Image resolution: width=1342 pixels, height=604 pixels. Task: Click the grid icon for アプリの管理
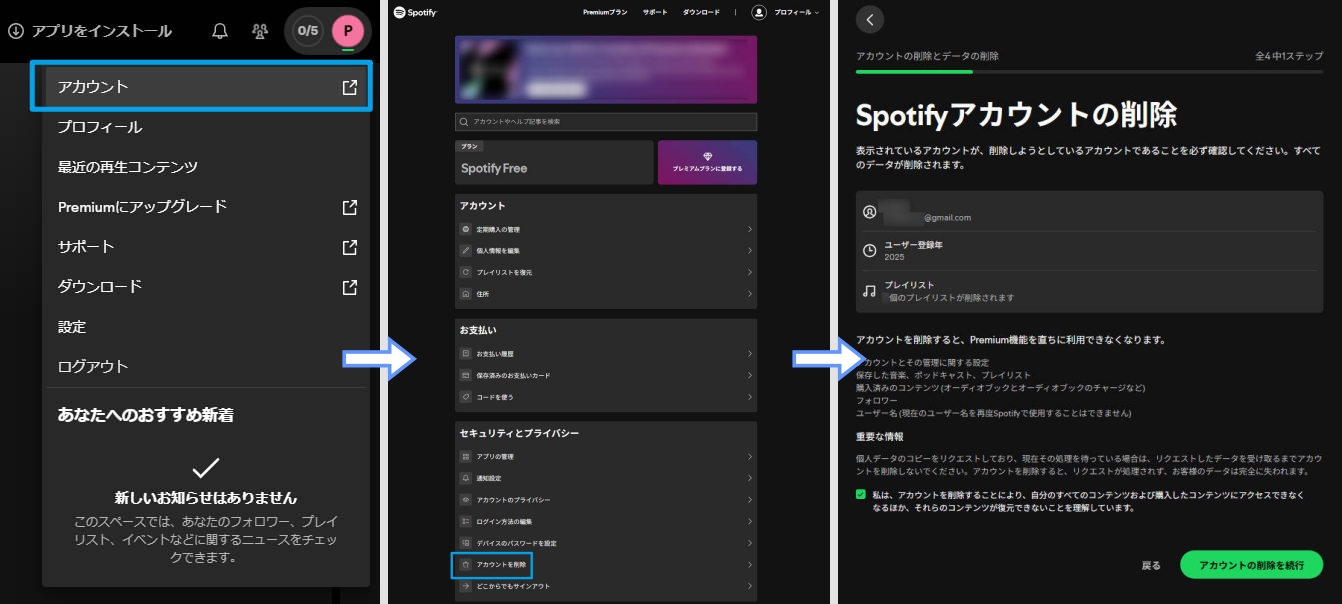coord(466,456)
